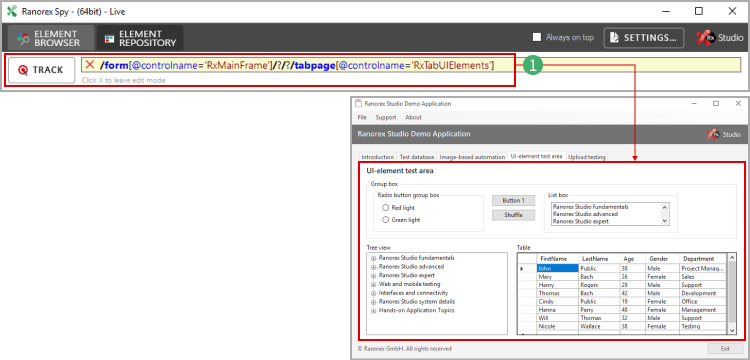This screenshot has height=360, width=750.
Task: Start tracking with the TRACK button
Action: tap(42, 70)
